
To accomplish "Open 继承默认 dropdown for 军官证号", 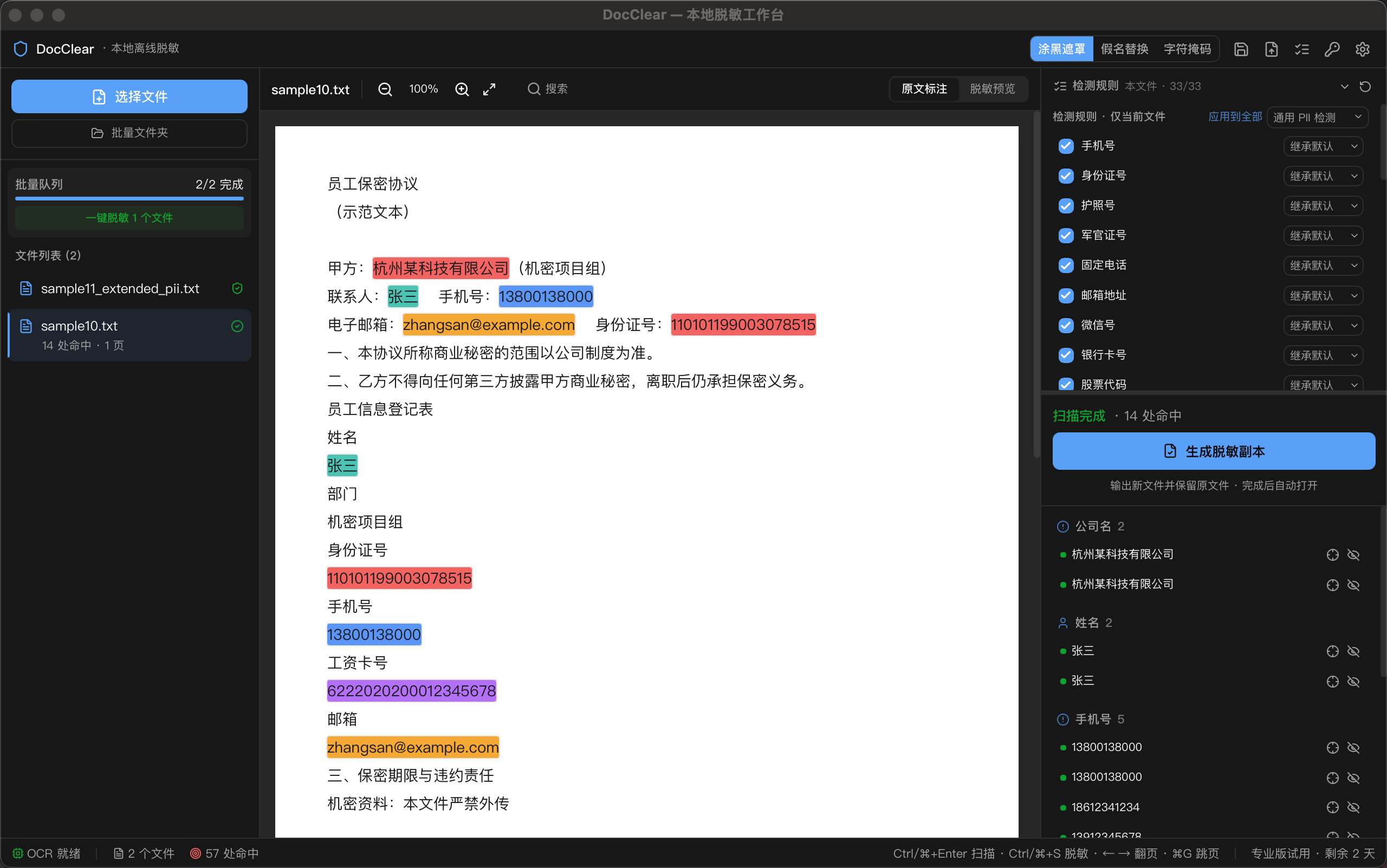I will 1323,235.
